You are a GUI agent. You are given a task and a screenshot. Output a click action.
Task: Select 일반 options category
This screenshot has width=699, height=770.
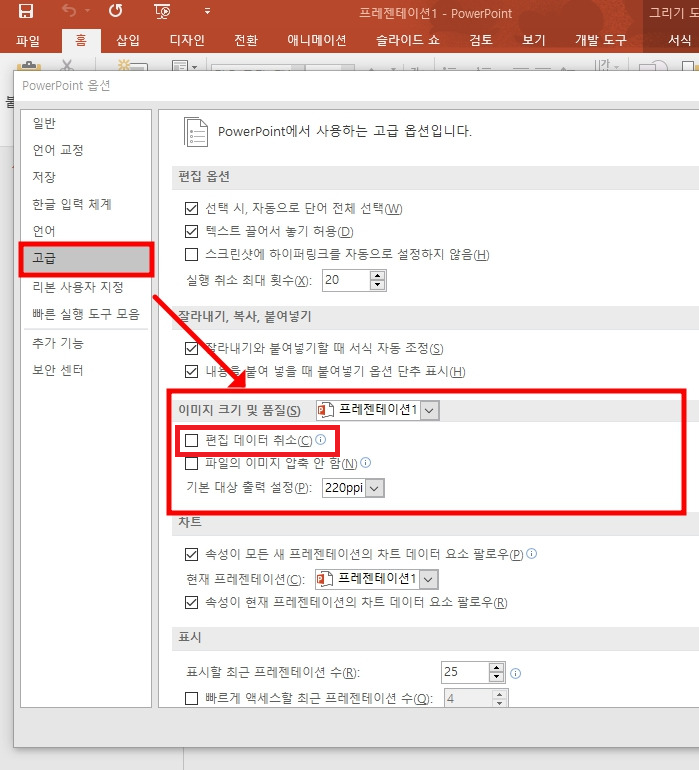[86, 123]
